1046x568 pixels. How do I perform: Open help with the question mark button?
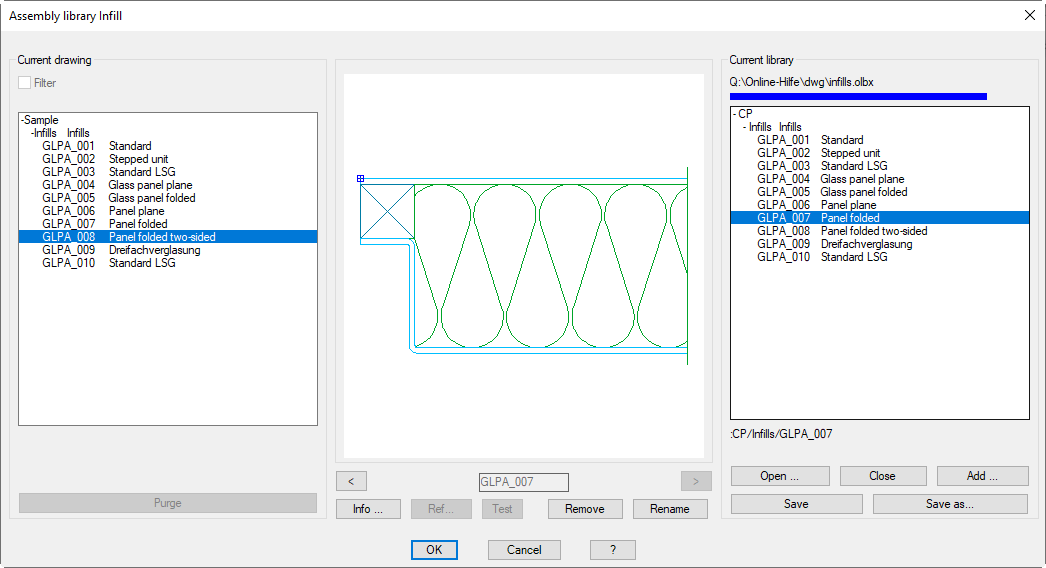pyautogui.click(x=612, y=550)
